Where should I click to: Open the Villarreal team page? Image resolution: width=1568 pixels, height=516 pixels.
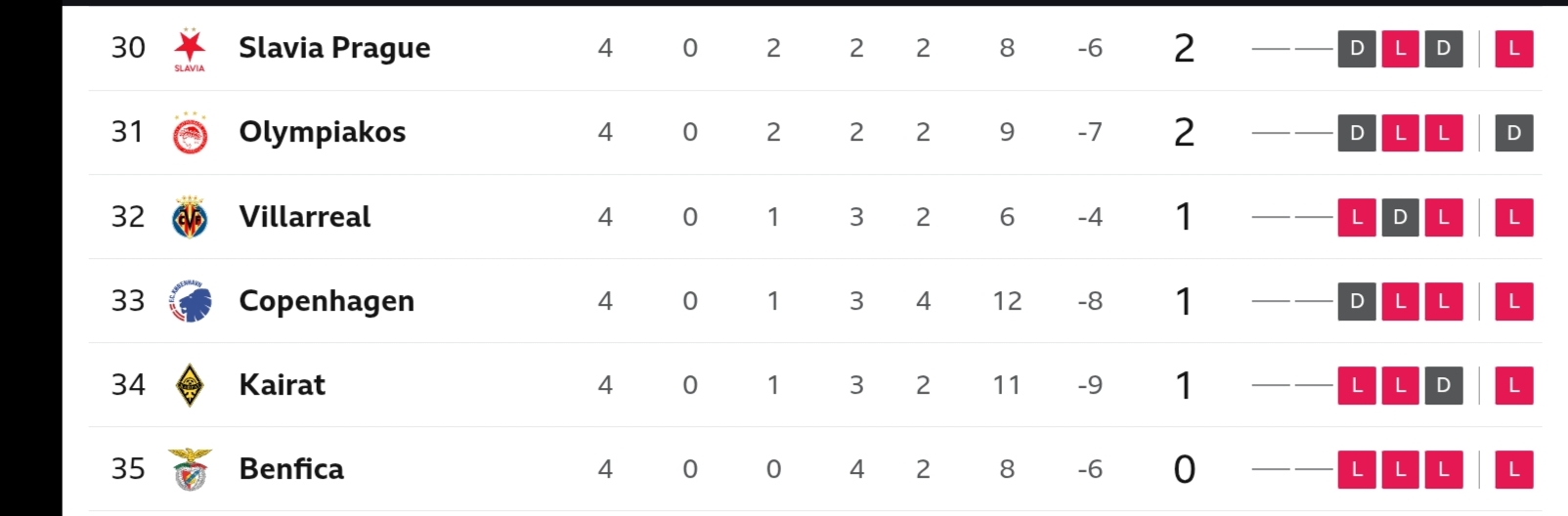point(304,216)
